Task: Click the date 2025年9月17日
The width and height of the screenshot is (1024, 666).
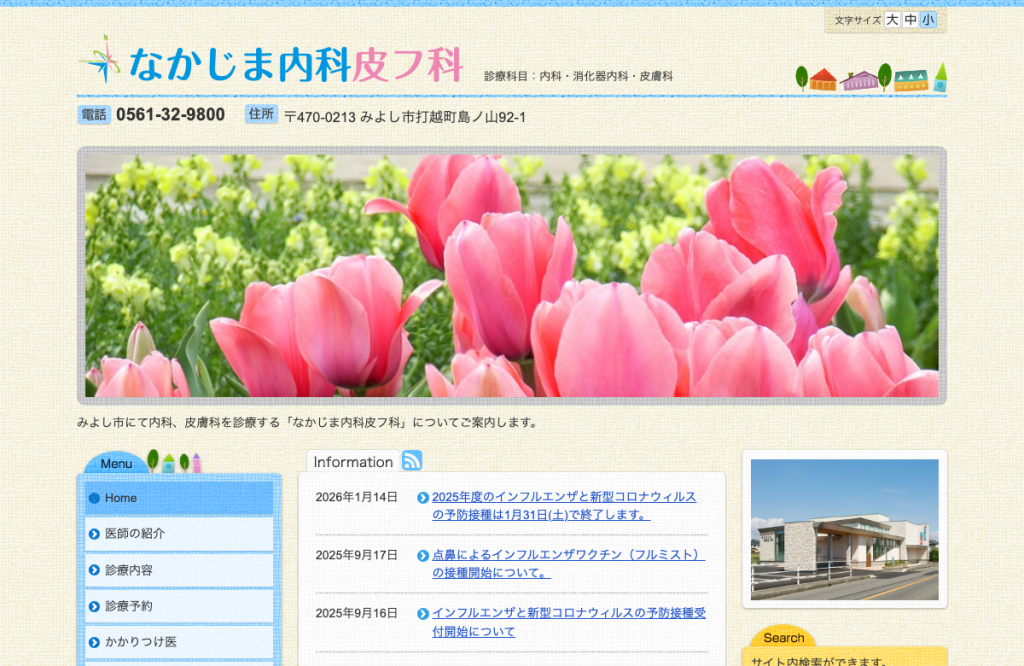Action: coord(357,555)
